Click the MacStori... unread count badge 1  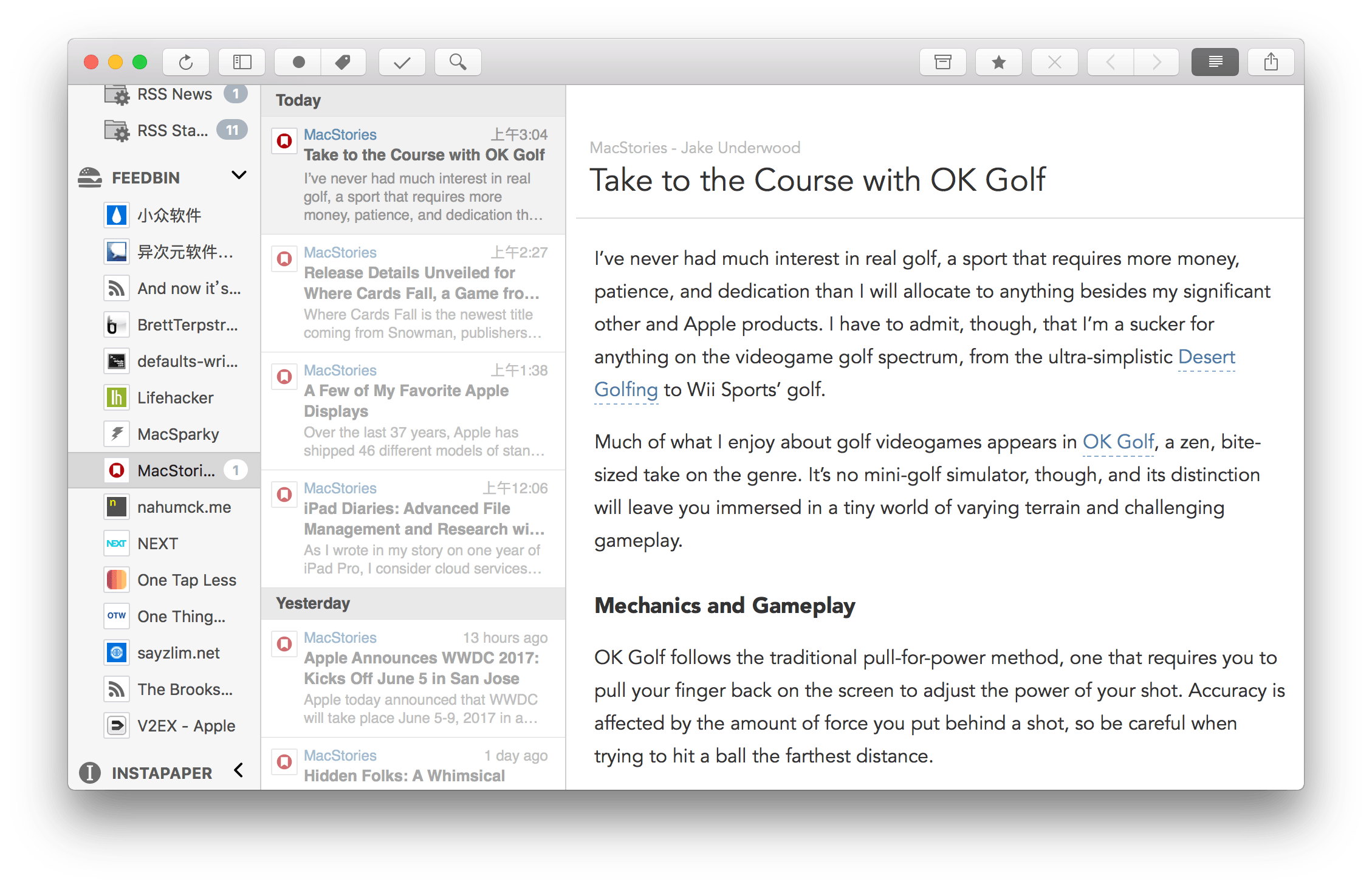pos(235,470)
